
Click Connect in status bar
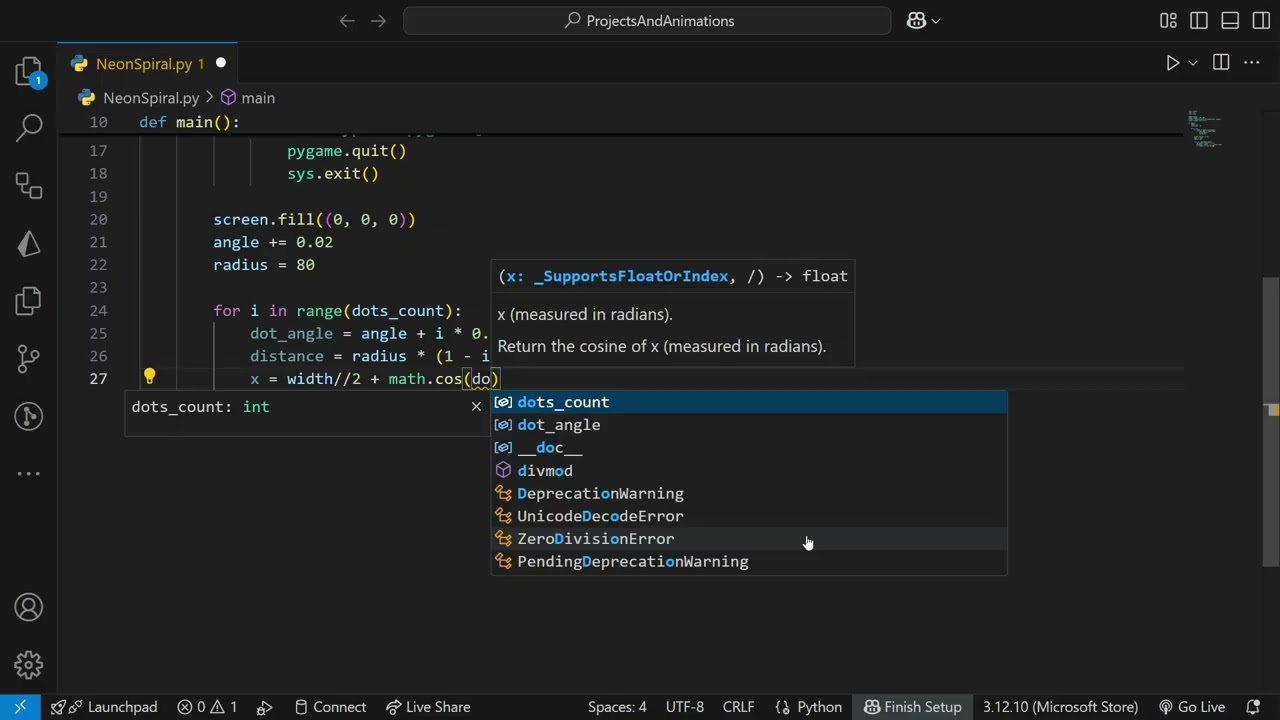click(x=329, y=707)
